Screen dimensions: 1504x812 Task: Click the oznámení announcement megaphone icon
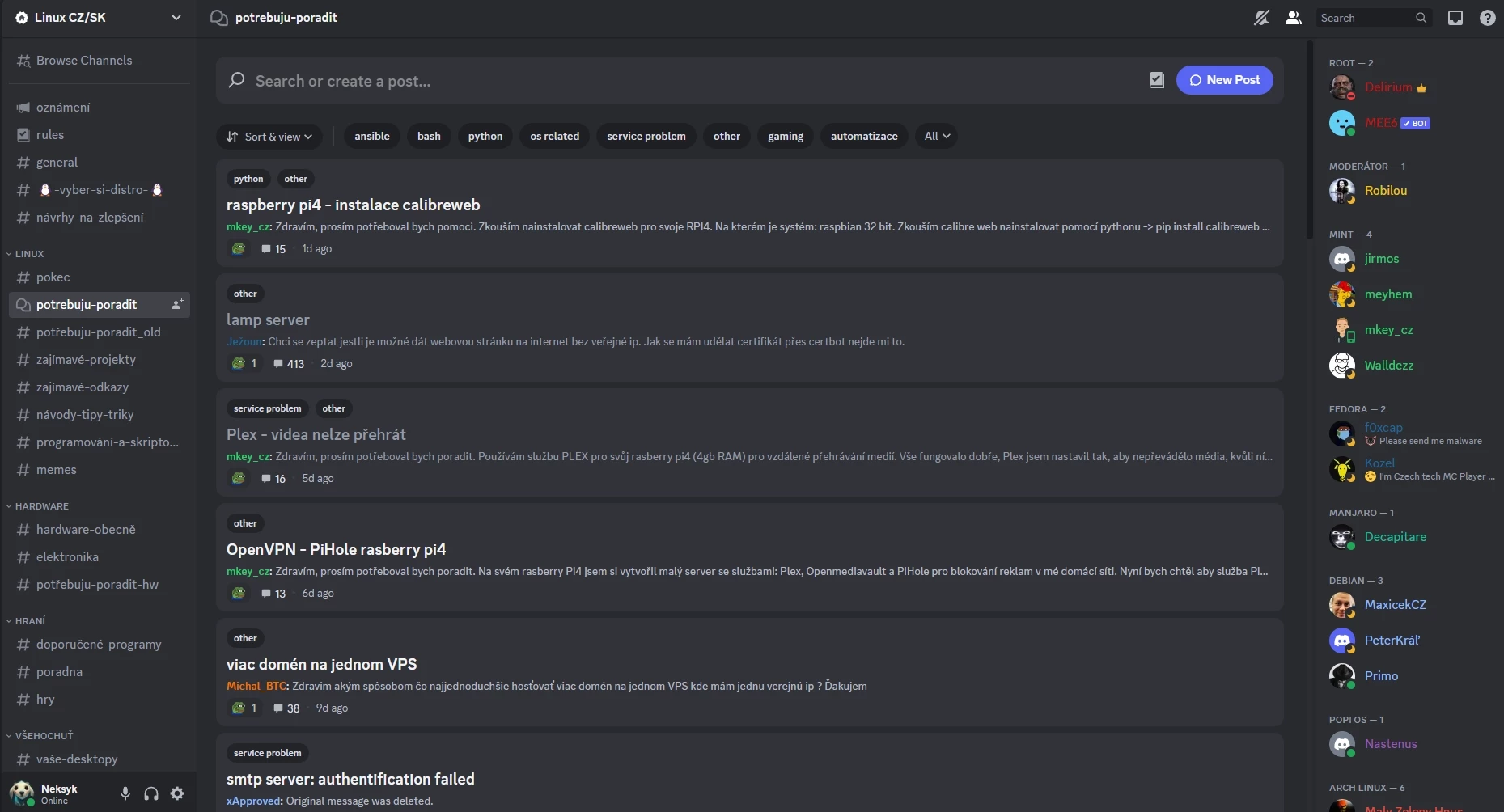click(23, 108)
